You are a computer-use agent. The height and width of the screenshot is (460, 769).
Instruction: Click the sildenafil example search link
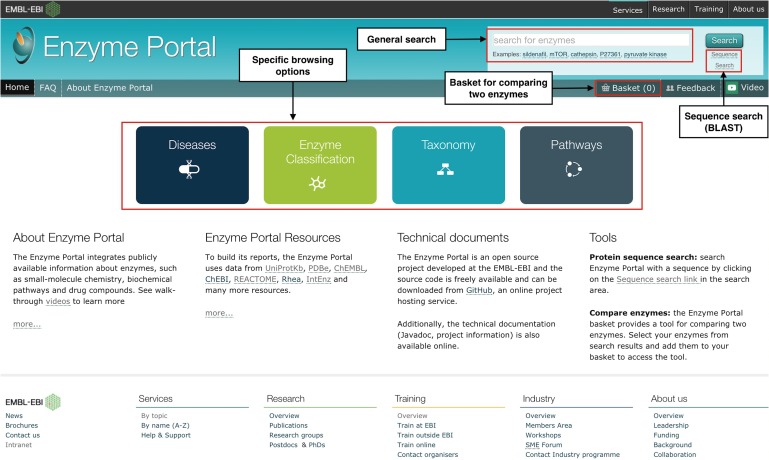pyautogui.click(x=534, y=54)
